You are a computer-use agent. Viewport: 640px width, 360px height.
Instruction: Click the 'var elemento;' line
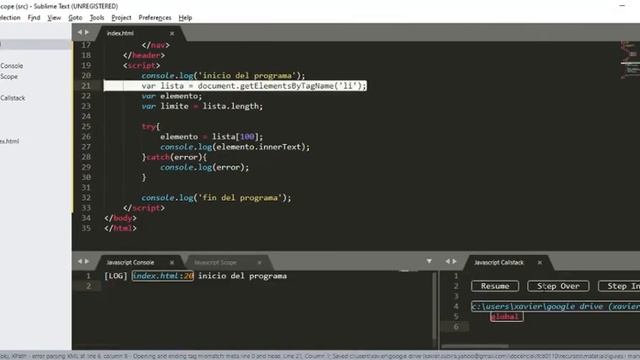point(171,96)
